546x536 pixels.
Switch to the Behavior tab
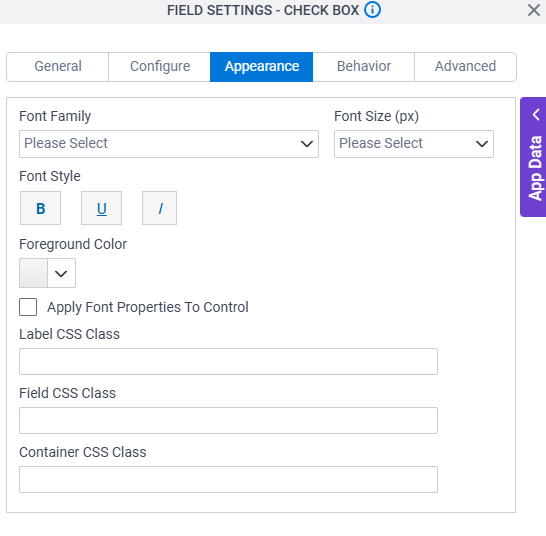(364, 67)
